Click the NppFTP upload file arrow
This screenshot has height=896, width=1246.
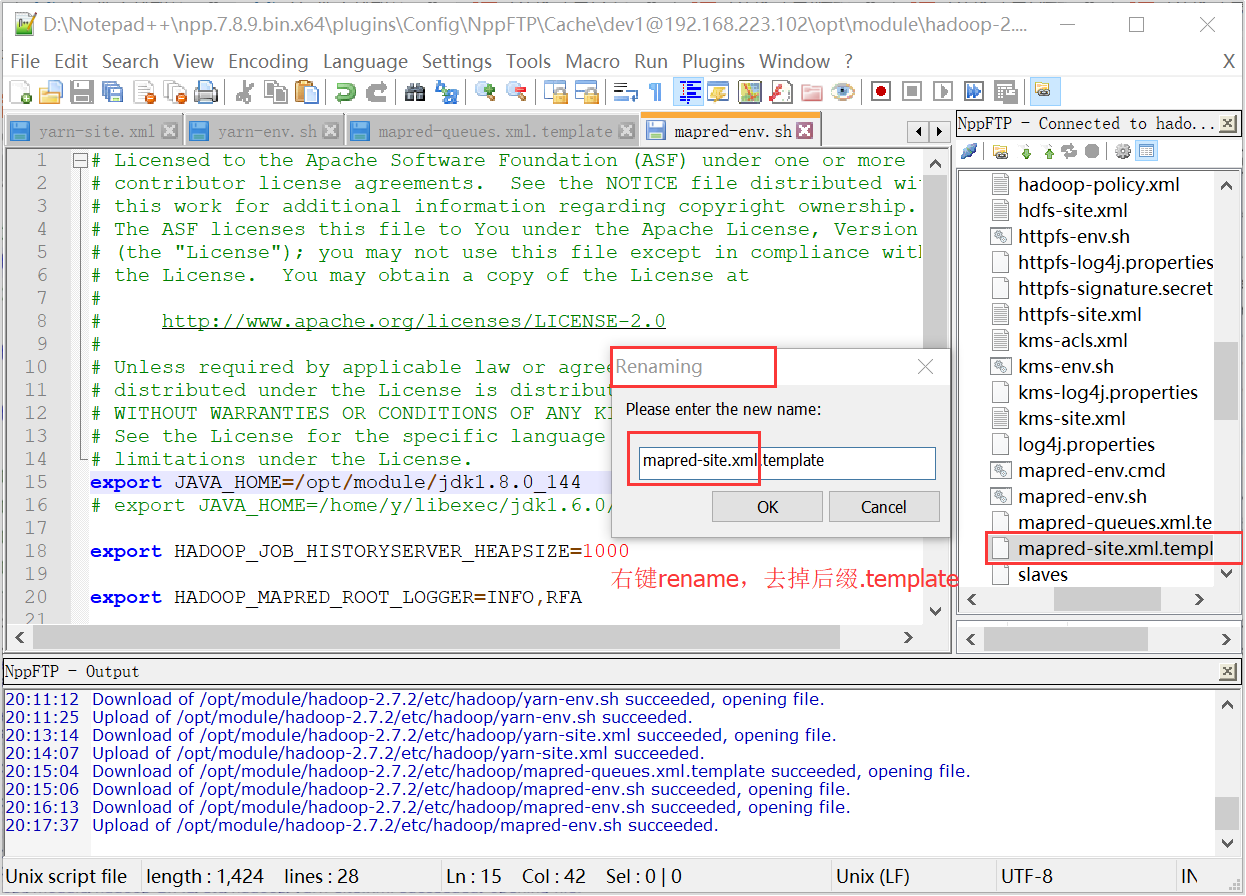point(1048,152)
